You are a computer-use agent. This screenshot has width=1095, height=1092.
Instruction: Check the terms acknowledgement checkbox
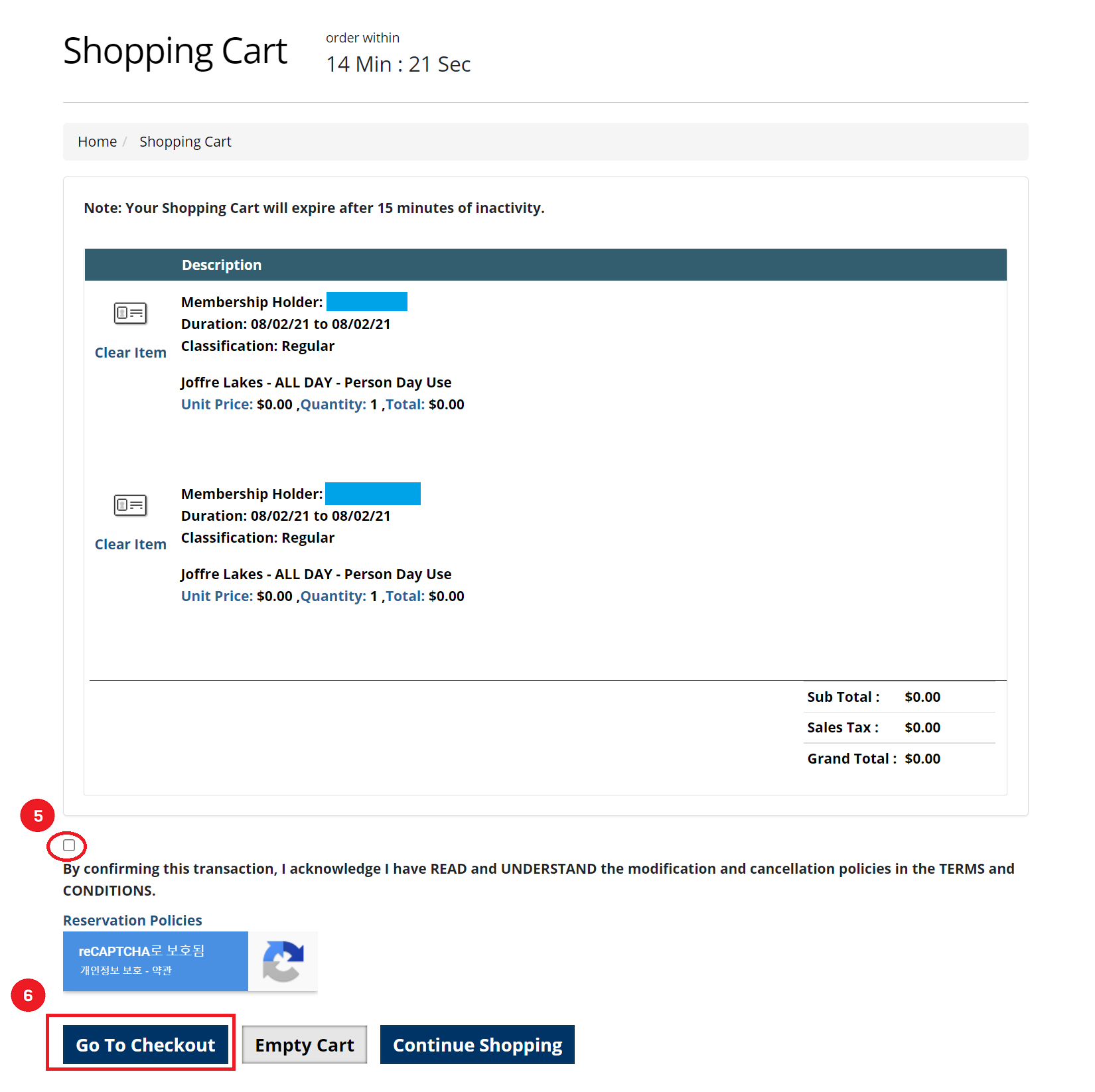[x=69, y=845]
